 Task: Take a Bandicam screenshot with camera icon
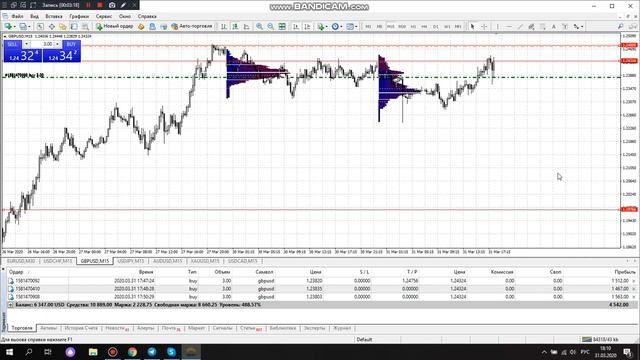point(112,5)
